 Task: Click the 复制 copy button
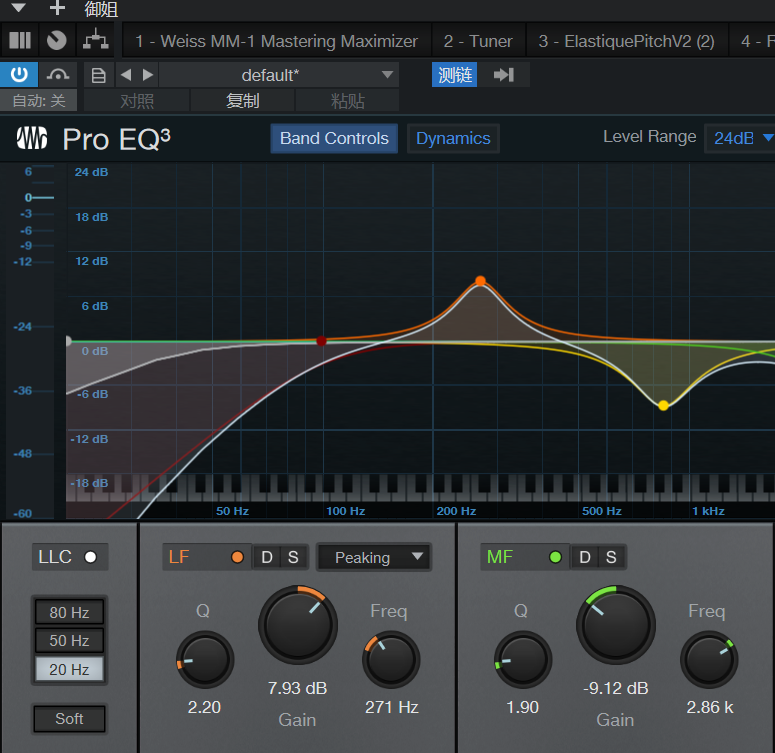pos(242,101)
